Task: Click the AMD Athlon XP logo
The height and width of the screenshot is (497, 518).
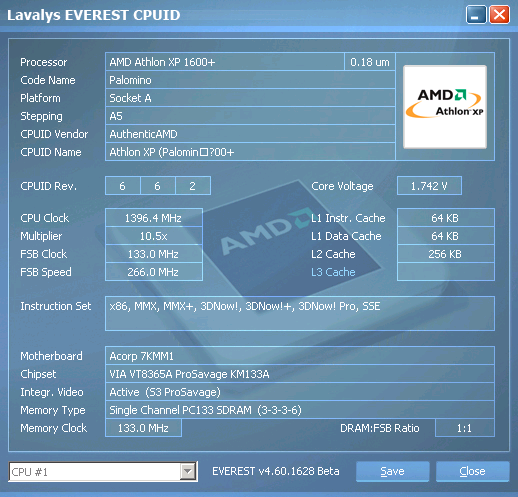Action: tap(445, 106)
